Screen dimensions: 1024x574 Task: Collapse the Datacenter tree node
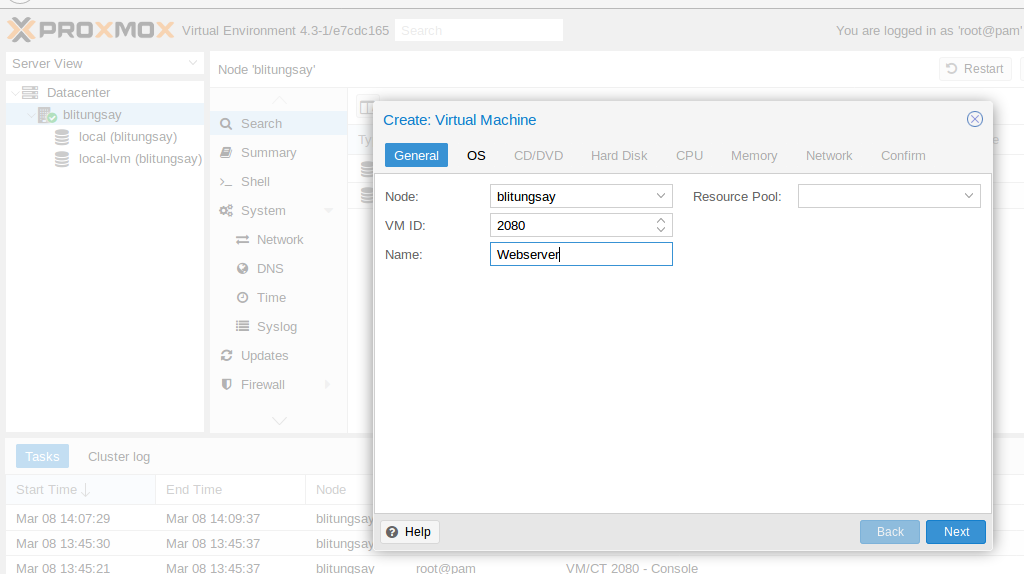(15, 93)
